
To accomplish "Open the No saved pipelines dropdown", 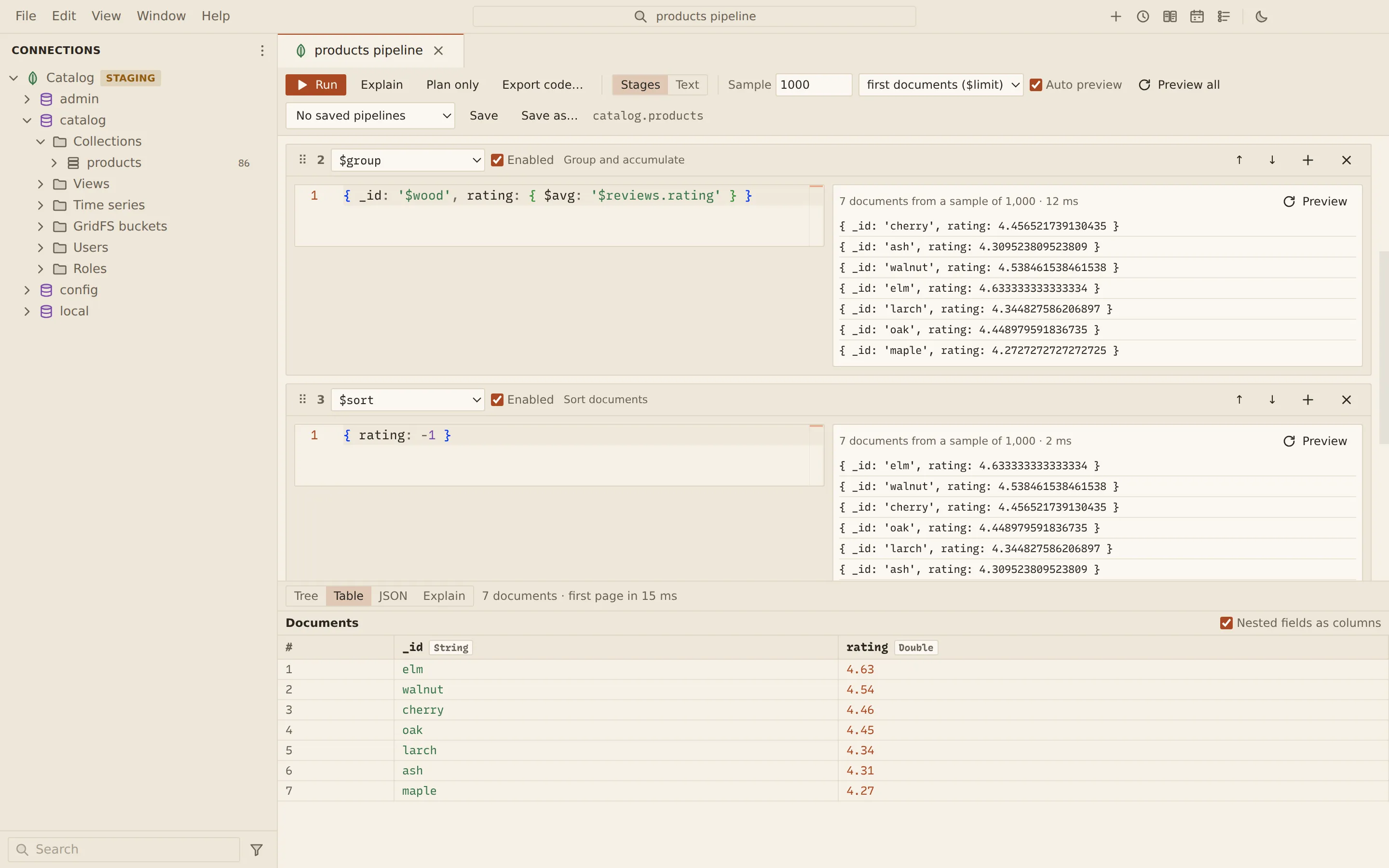I will pyautogui.click(x=370, y=116).
